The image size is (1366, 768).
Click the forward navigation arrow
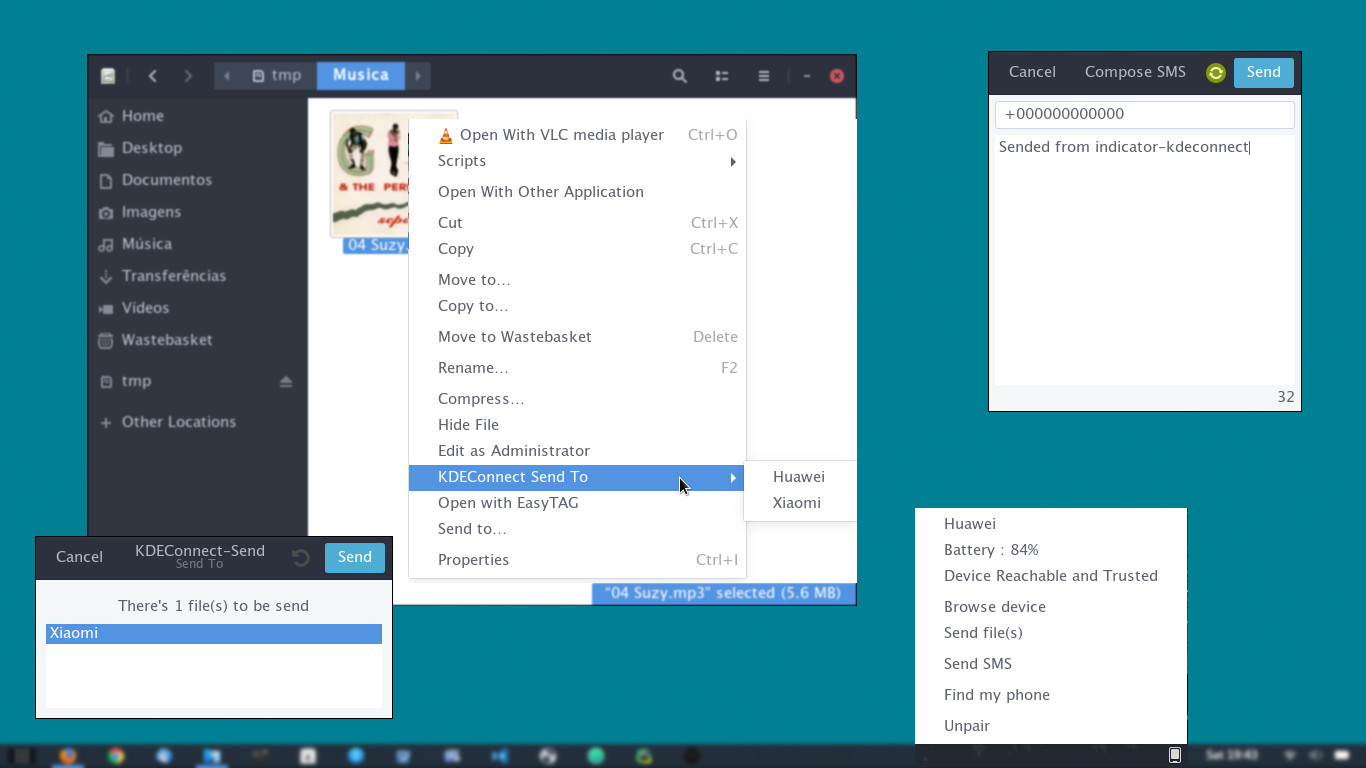(188, 75)
